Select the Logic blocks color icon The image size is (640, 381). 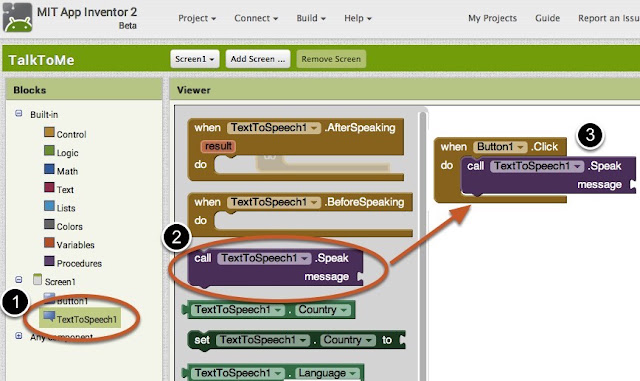[x=49, y=151]
